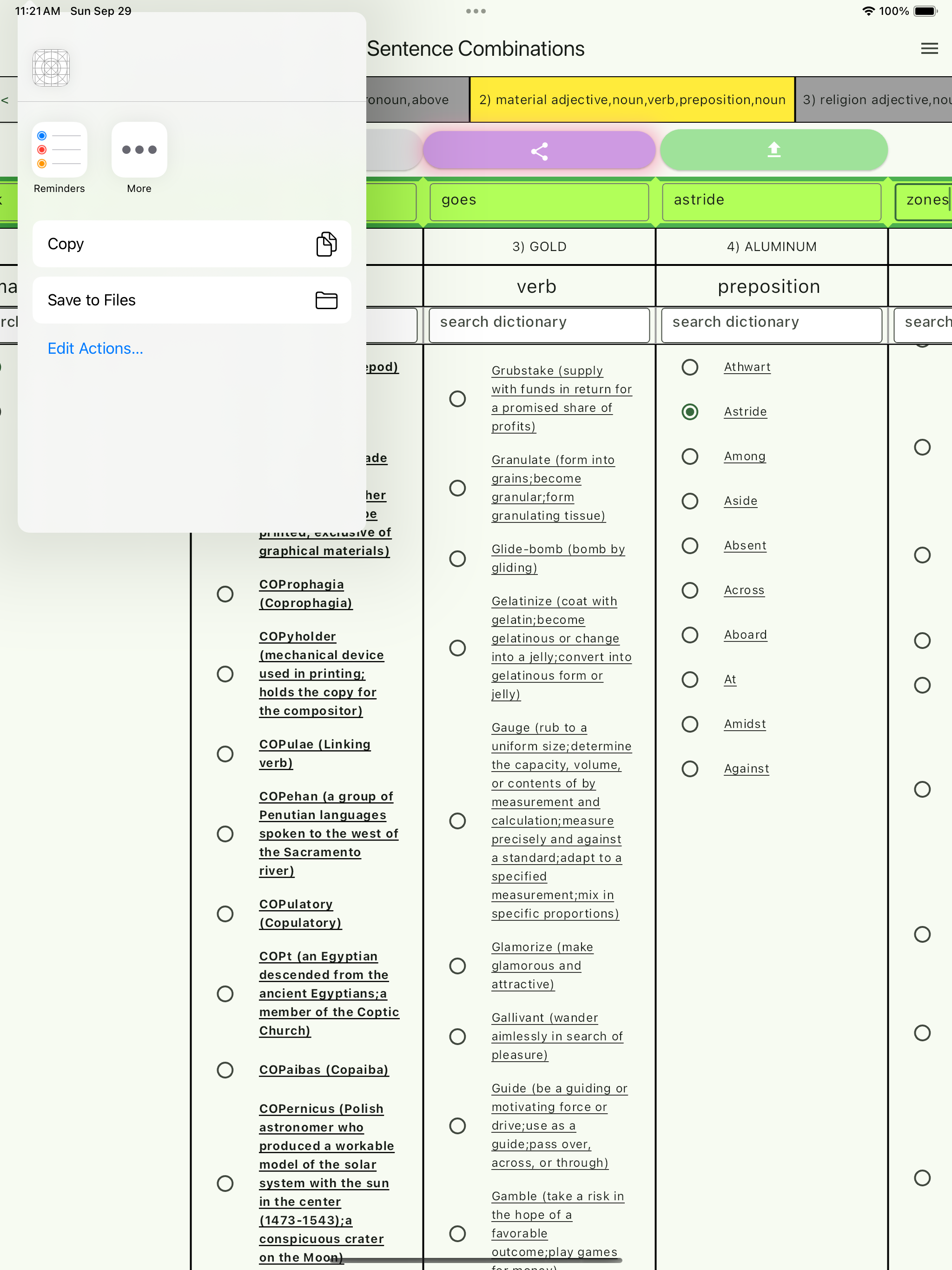The height and width of the screenshot is (1270, 952).
Task: Select the Absent radio button
Action: 690,545
